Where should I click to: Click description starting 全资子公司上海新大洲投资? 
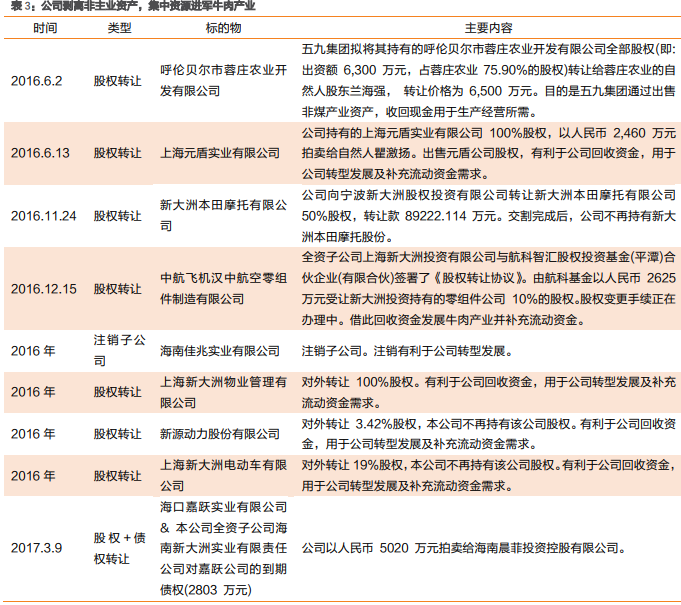pyautogui.click(x=489, y=289)
